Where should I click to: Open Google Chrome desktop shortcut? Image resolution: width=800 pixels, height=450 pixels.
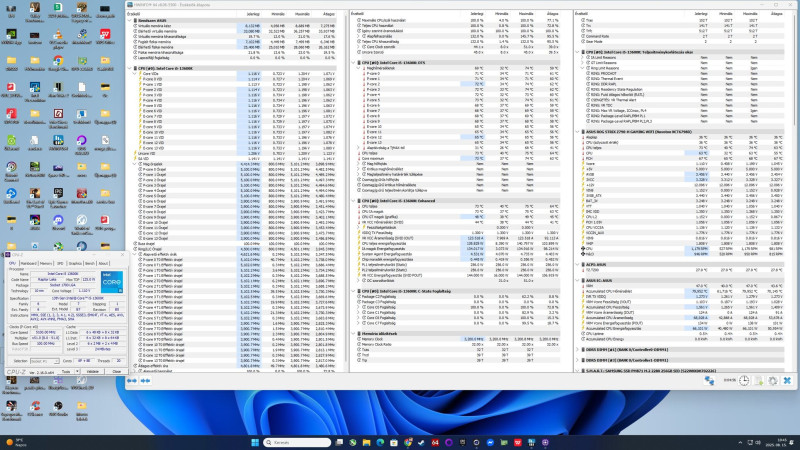58,63
